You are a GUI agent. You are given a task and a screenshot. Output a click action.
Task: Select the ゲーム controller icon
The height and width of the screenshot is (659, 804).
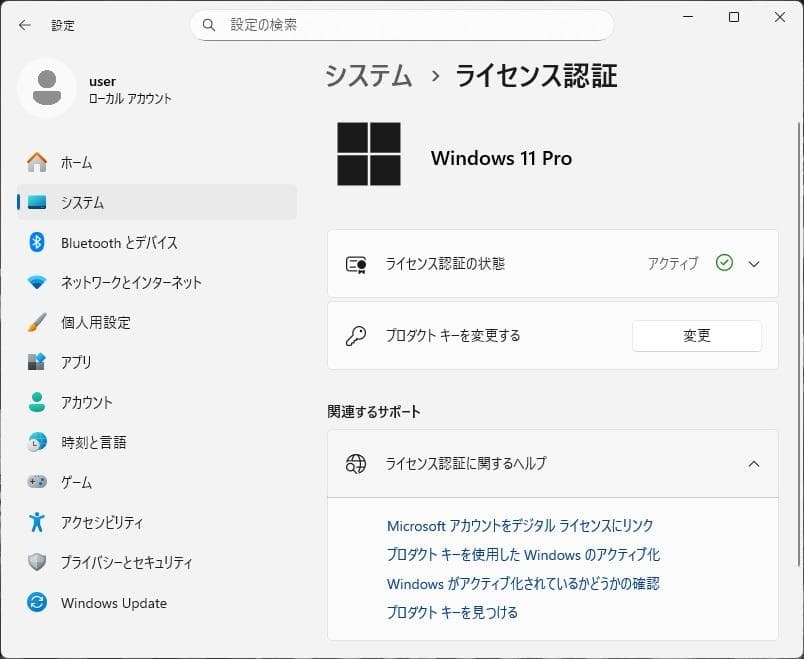pyautogui.click(x=37, y=482)
